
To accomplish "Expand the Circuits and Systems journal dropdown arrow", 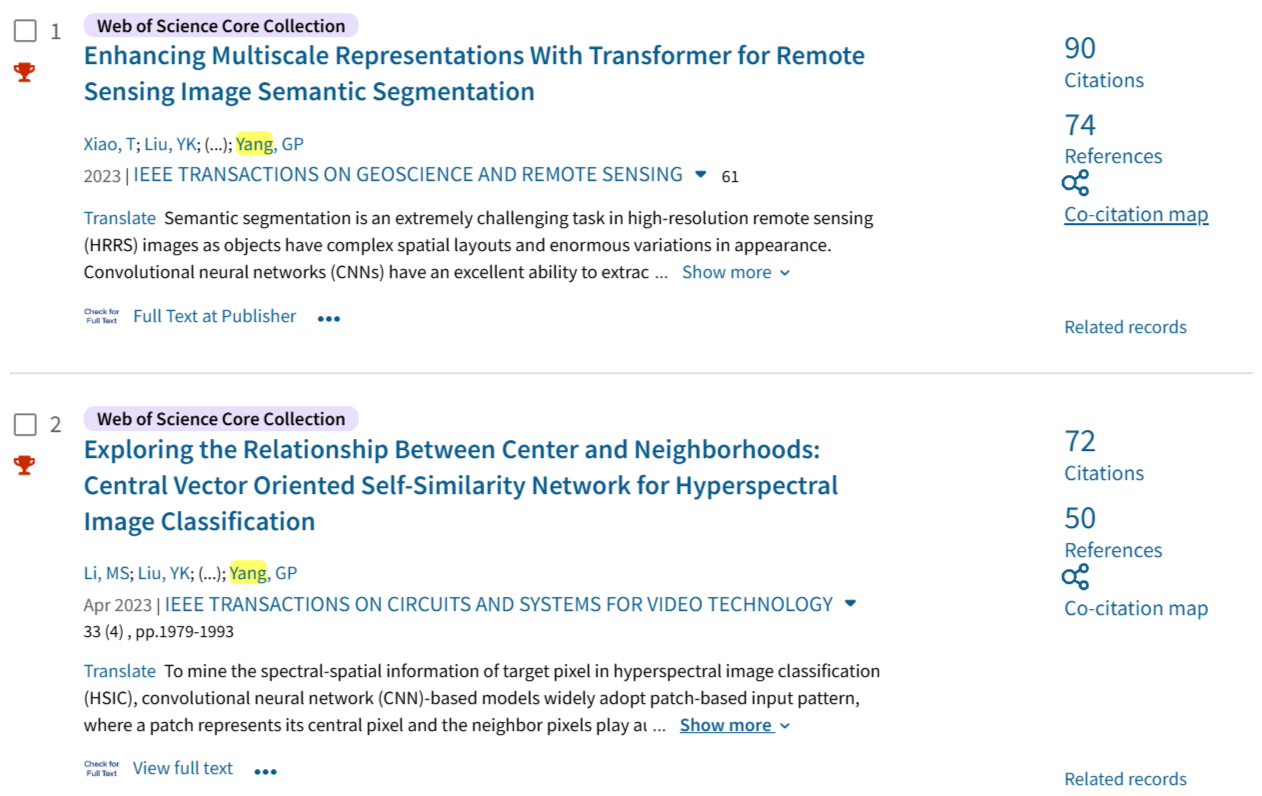I will (x=850, y=604).
